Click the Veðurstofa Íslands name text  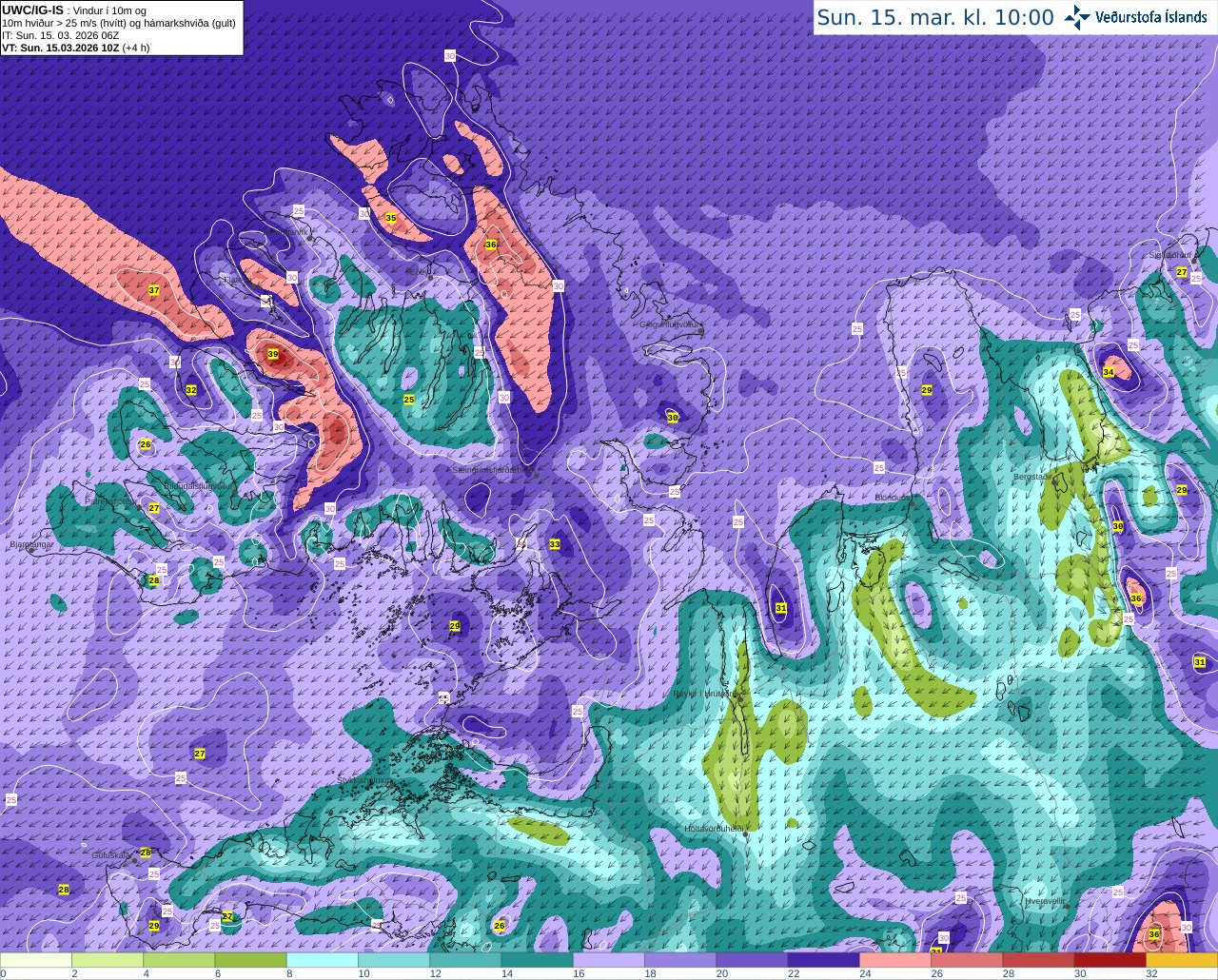point(1151,17)
